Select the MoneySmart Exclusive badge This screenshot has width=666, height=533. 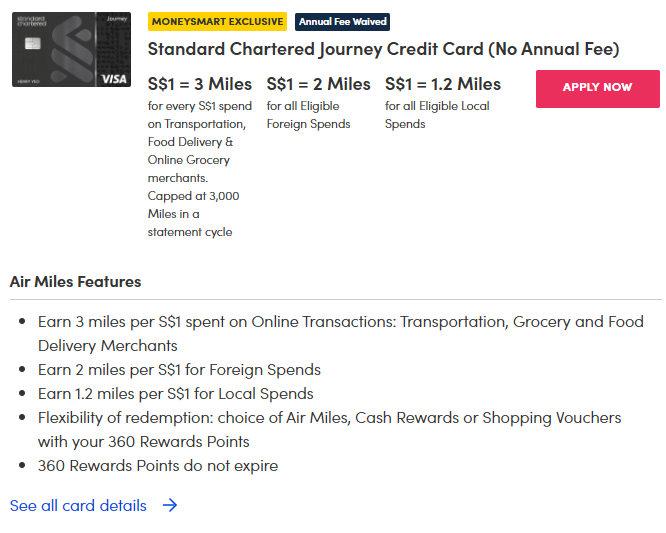tap(217, 21)
